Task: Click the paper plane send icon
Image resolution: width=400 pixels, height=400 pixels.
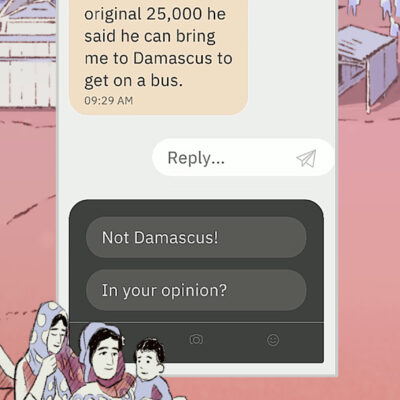Action: pyautogui.click(x=306, y=158)
